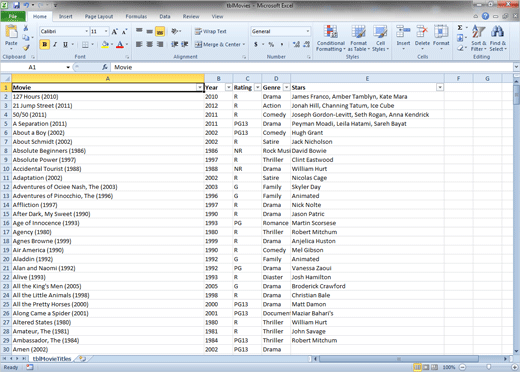
Task: Click the Increase Decimal icon
Action: click(296, 44)
